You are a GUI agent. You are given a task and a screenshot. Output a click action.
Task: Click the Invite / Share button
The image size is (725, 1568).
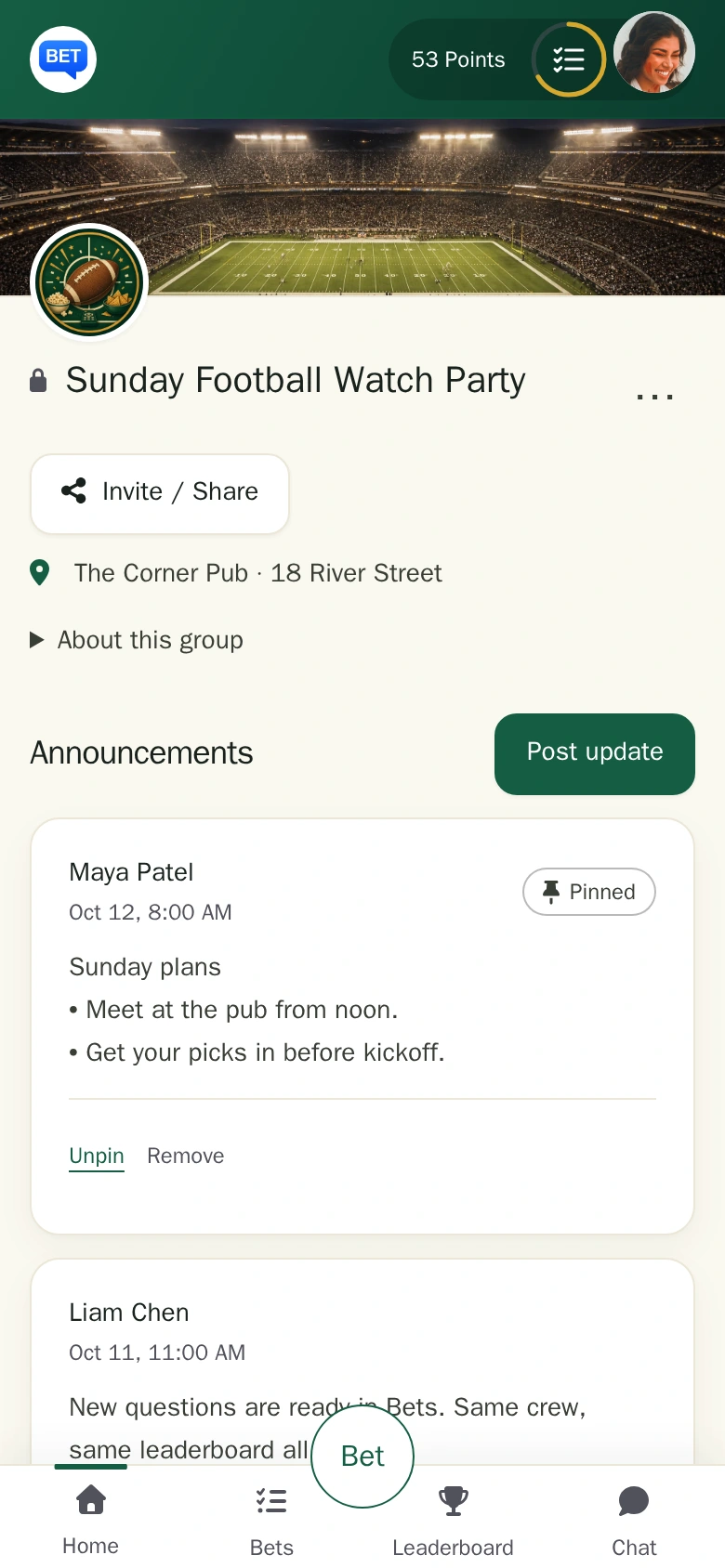click(160, 494)
